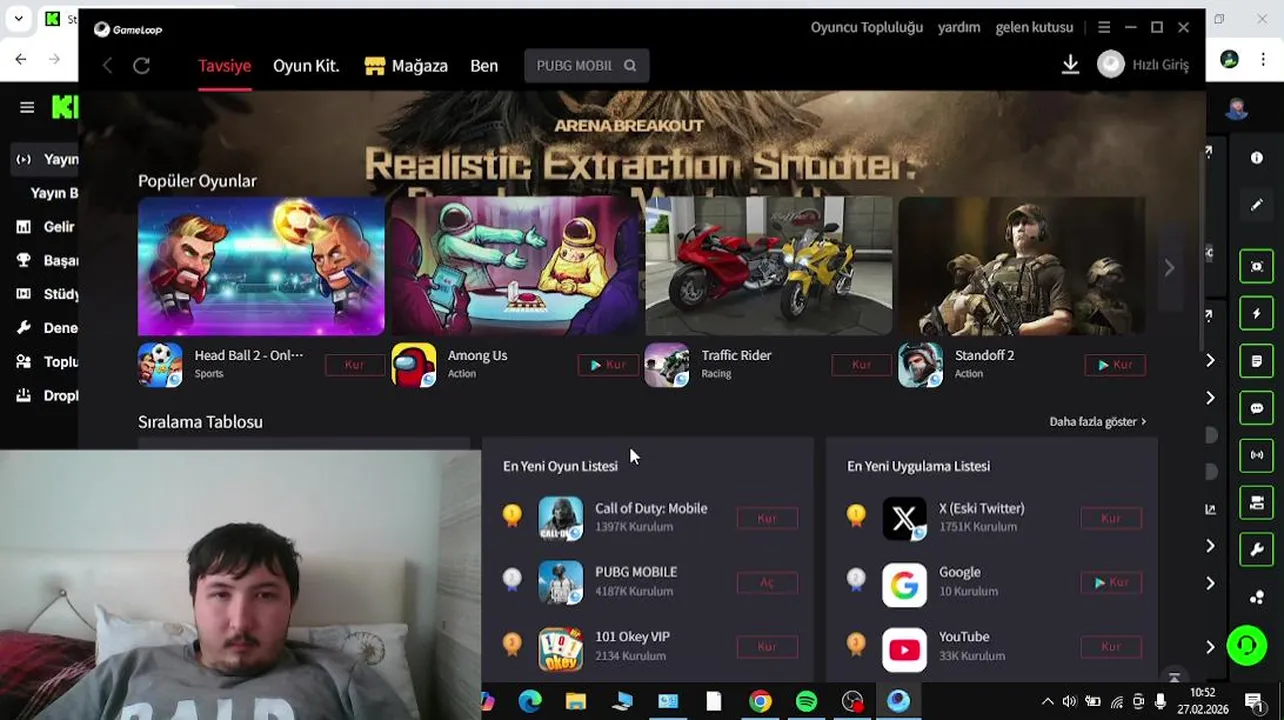Click the Traffic Rider motorcycle thumbnail

coord(768,266)
